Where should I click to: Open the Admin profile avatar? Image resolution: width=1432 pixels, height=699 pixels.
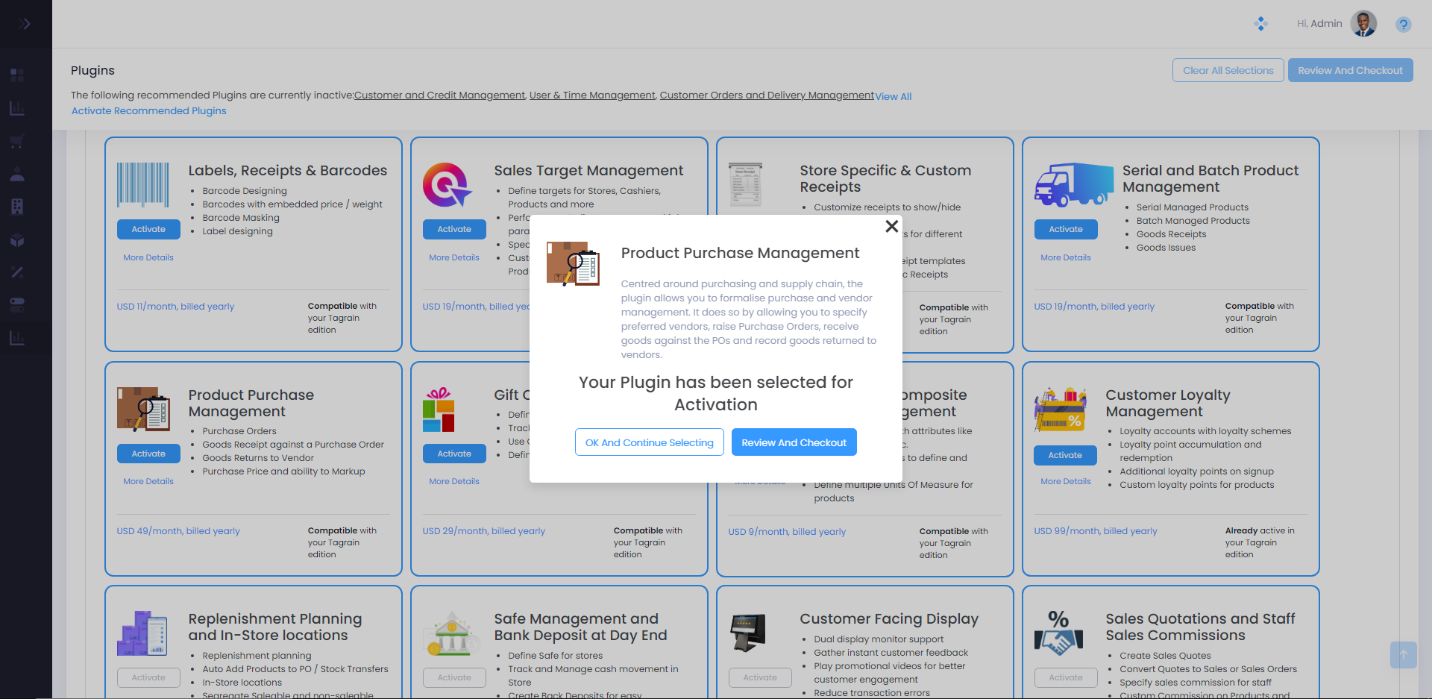[x=1366, y=22]
